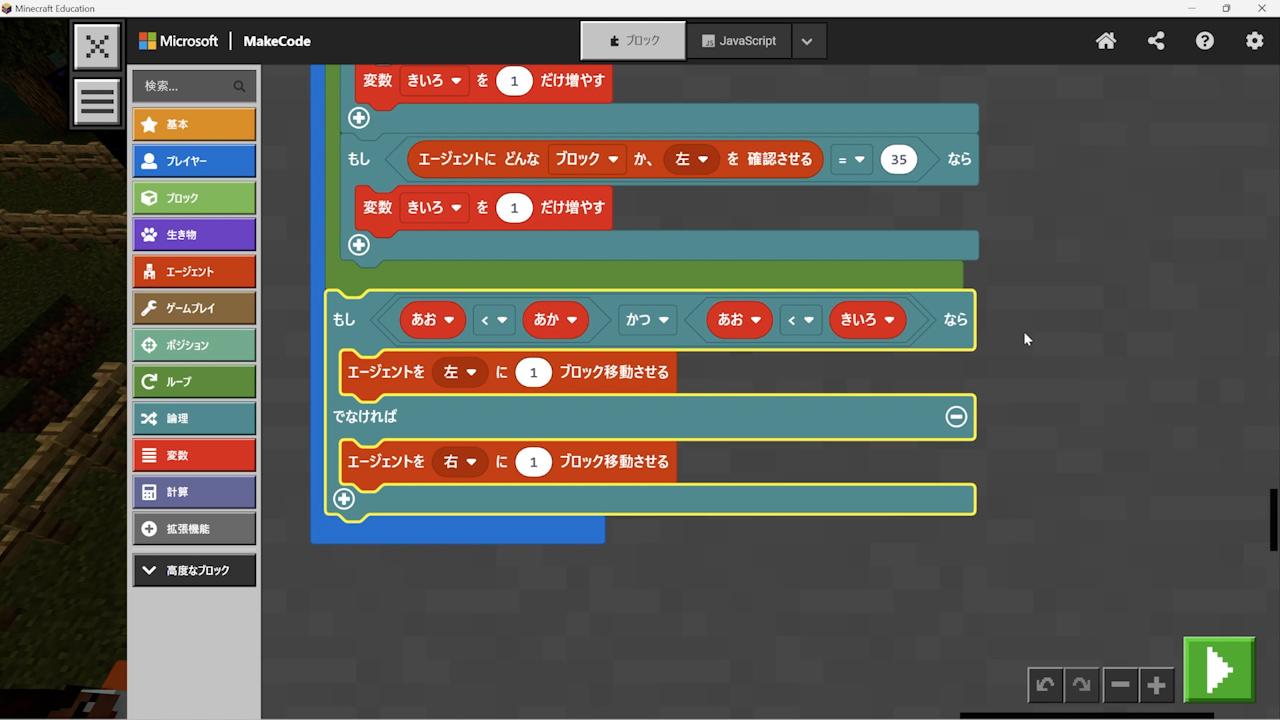Open the Share project icon
Viewport: 1280px width, 720px height.
point(1156,41)
